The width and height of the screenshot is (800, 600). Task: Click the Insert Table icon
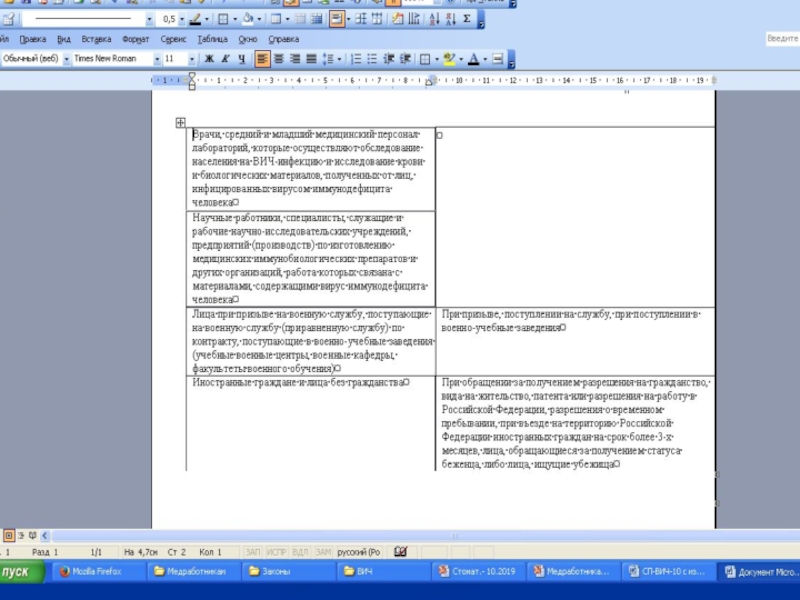click(x=276, y=19)
